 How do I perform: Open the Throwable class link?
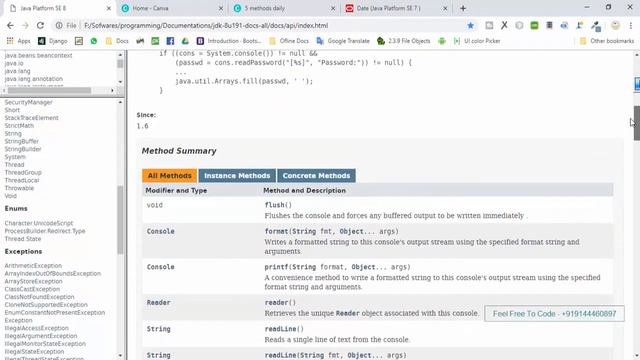point(19,188)
